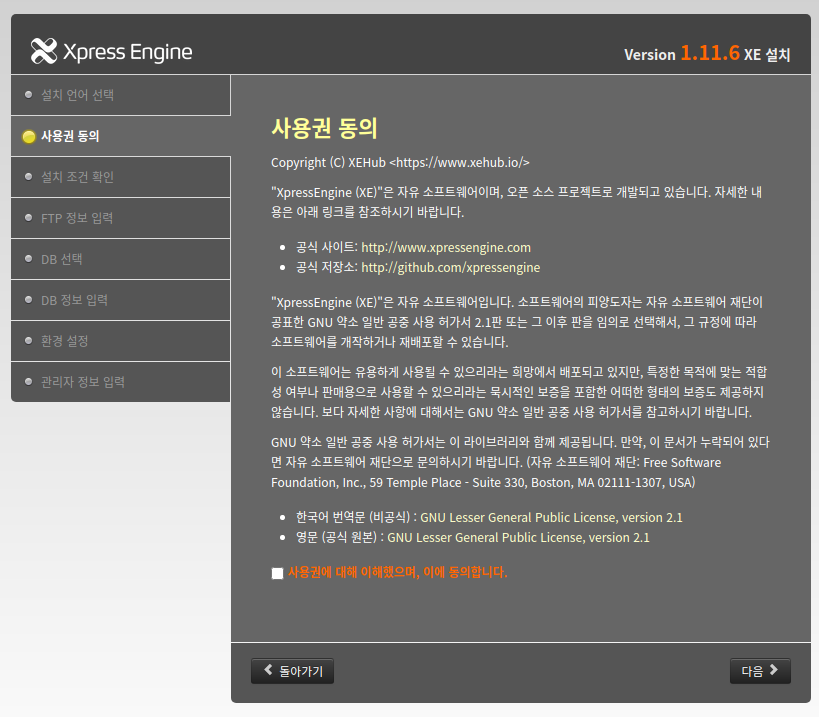Check the 사용권 agreement checkbox

[x=277, y=573]
